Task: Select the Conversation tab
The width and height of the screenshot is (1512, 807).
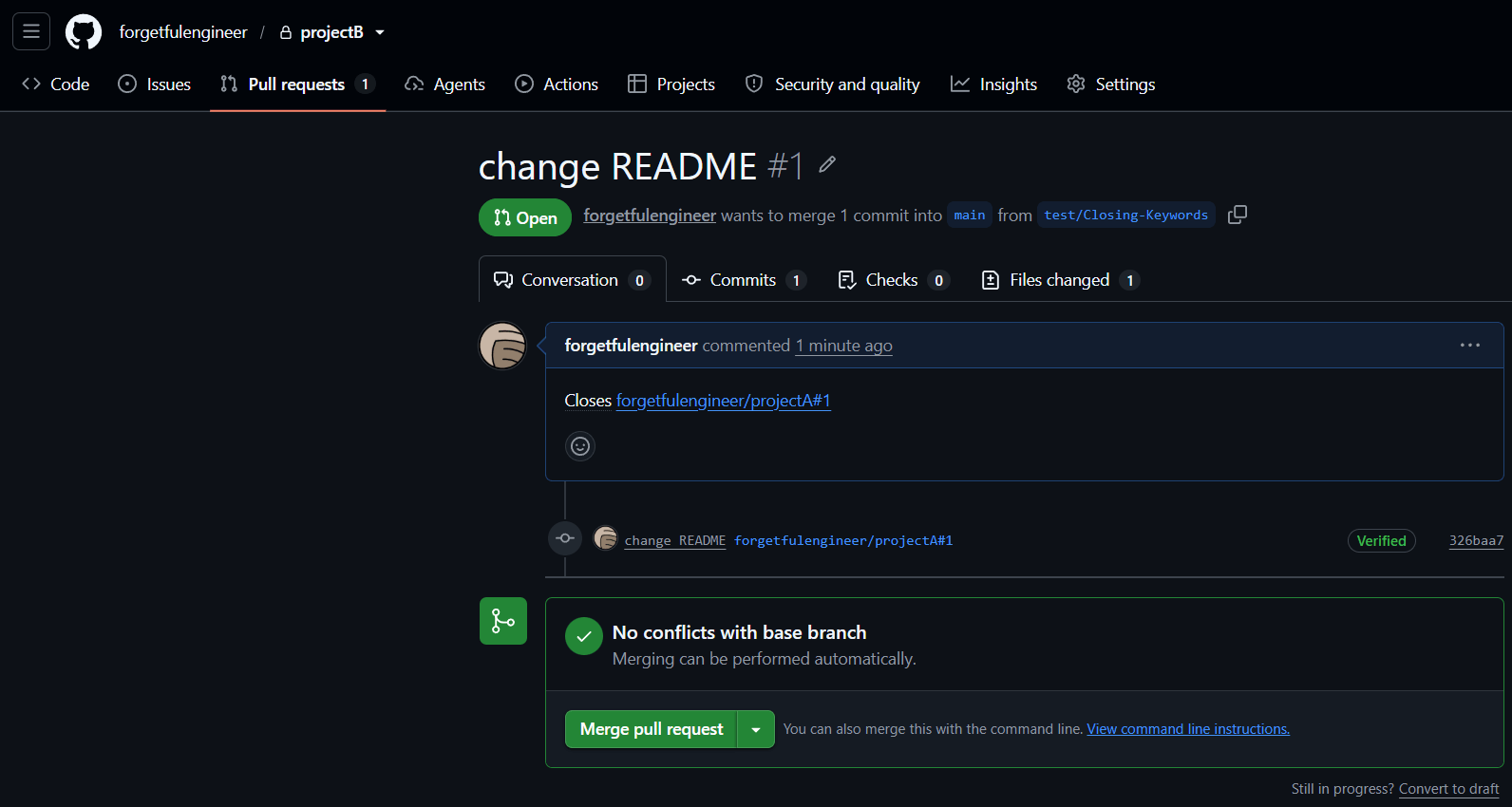Action: 573,280
